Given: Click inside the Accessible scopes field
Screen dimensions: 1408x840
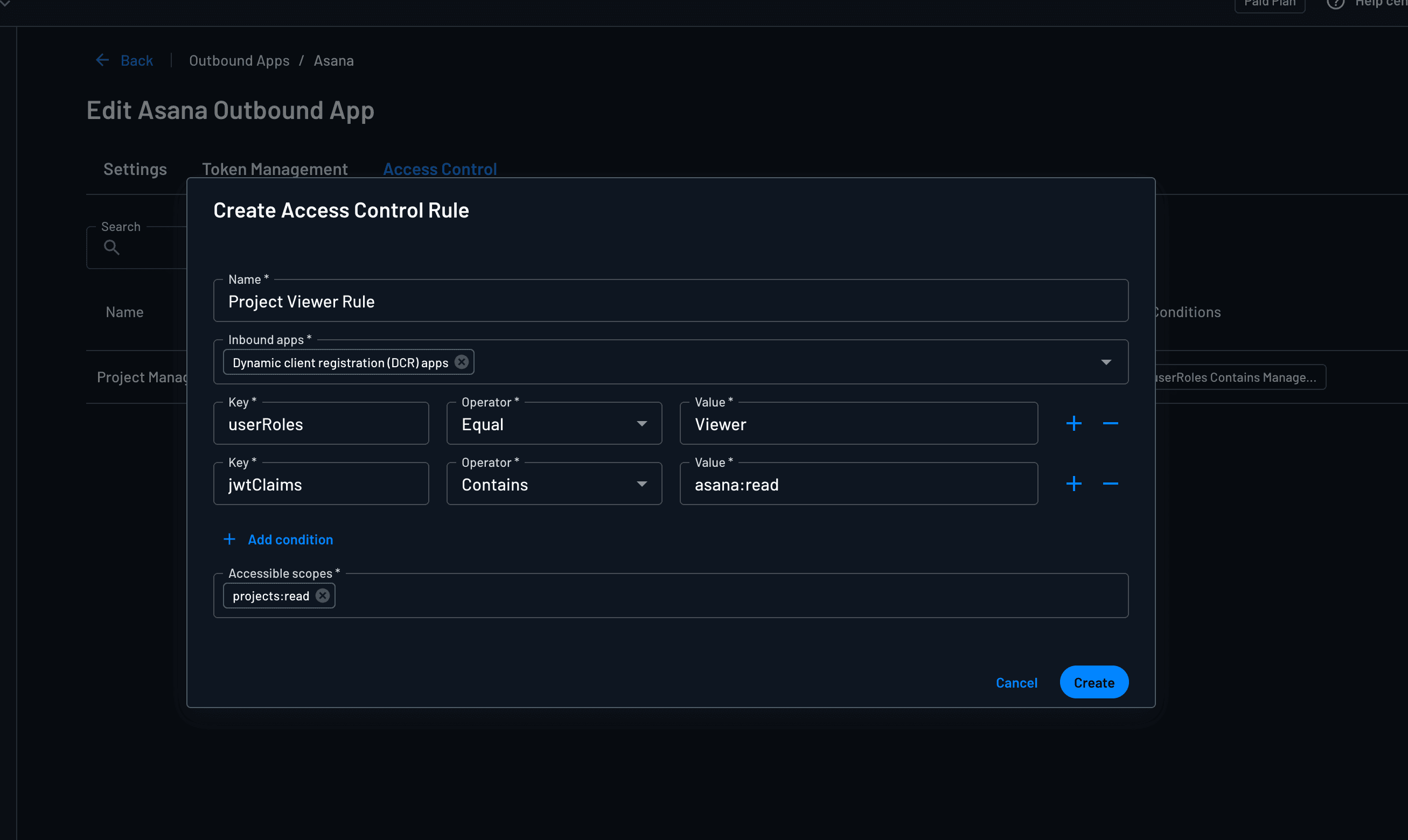Looking at the screenshot, I should [670, 596].
